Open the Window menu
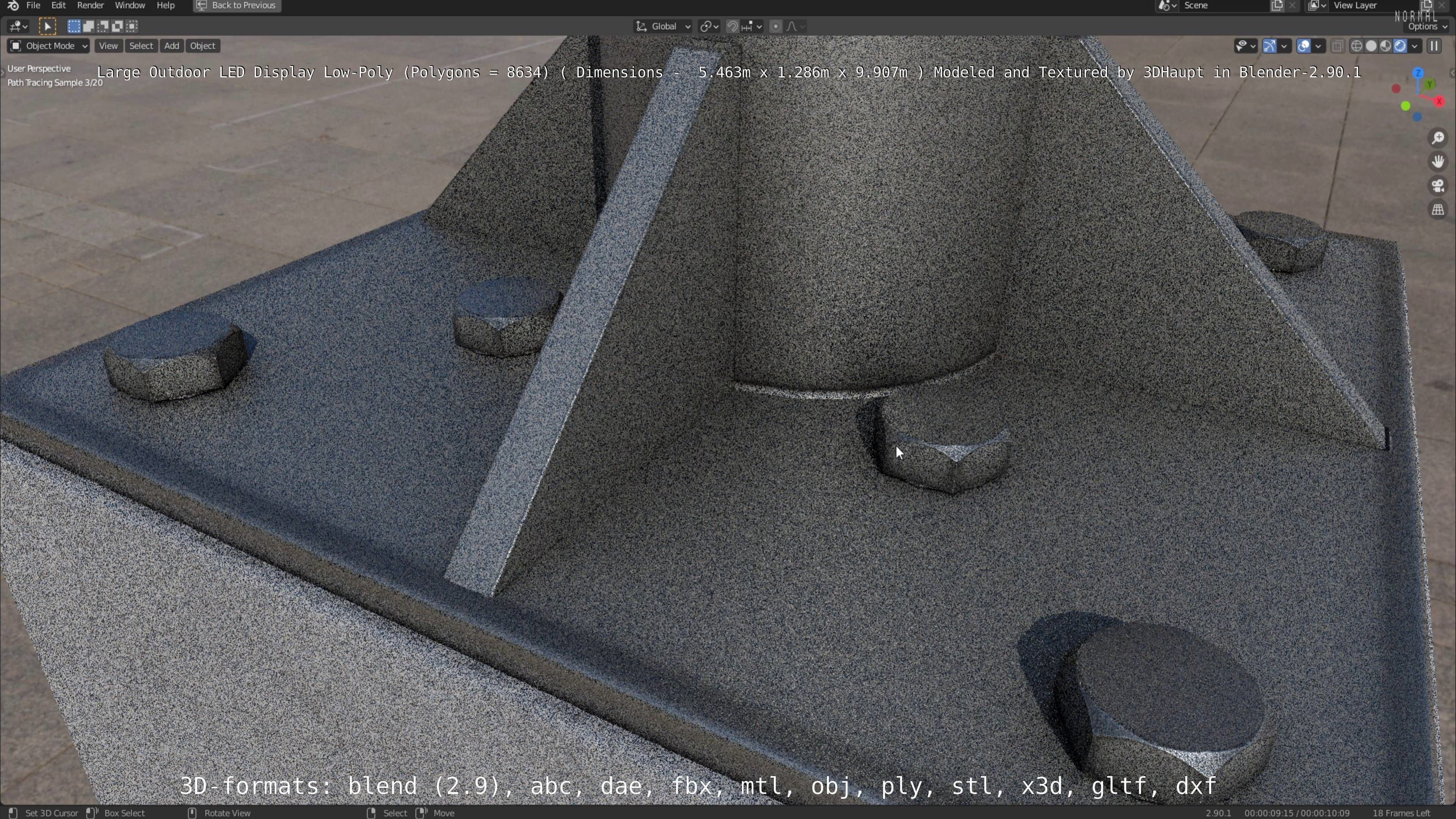The width and height of the screenshot is (1456, 819). pyautogui.click(x=129, y=6)
